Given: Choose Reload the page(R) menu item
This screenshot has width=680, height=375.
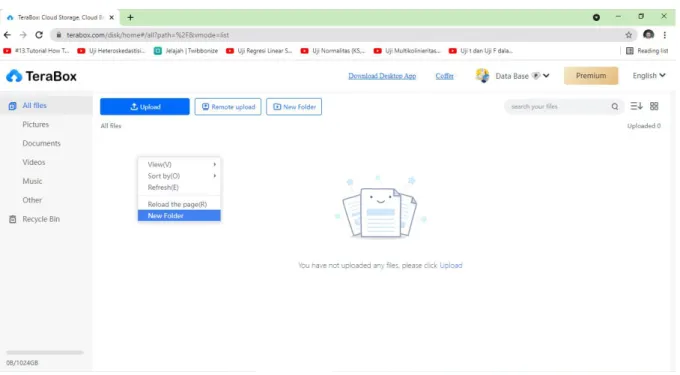Looking at the screenshot, I should click(x=179, y=204).
